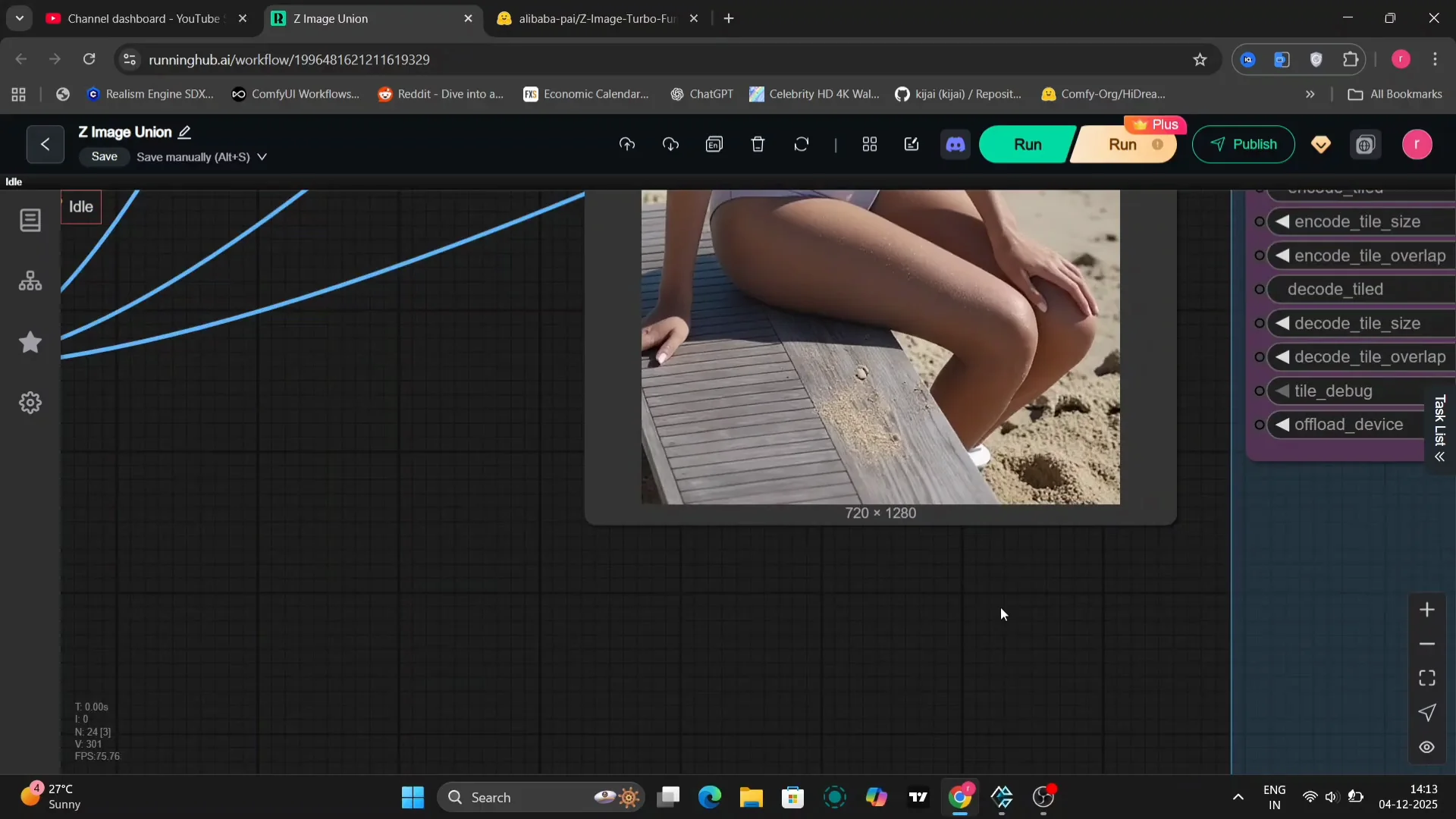
Task: Toggle the tile_debug option
Action: coord(1333,391)
